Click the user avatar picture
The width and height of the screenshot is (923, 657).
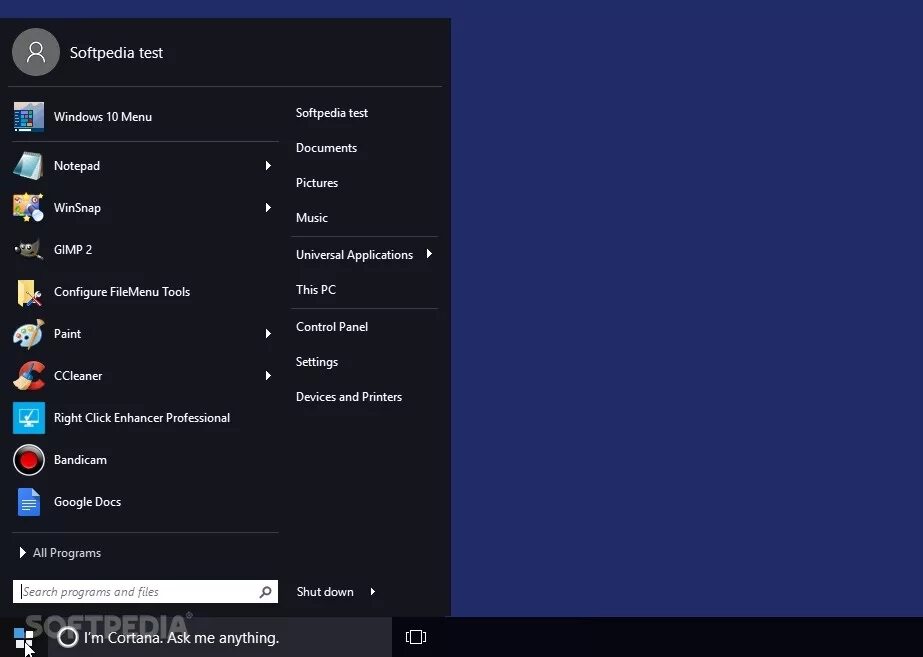36,52
